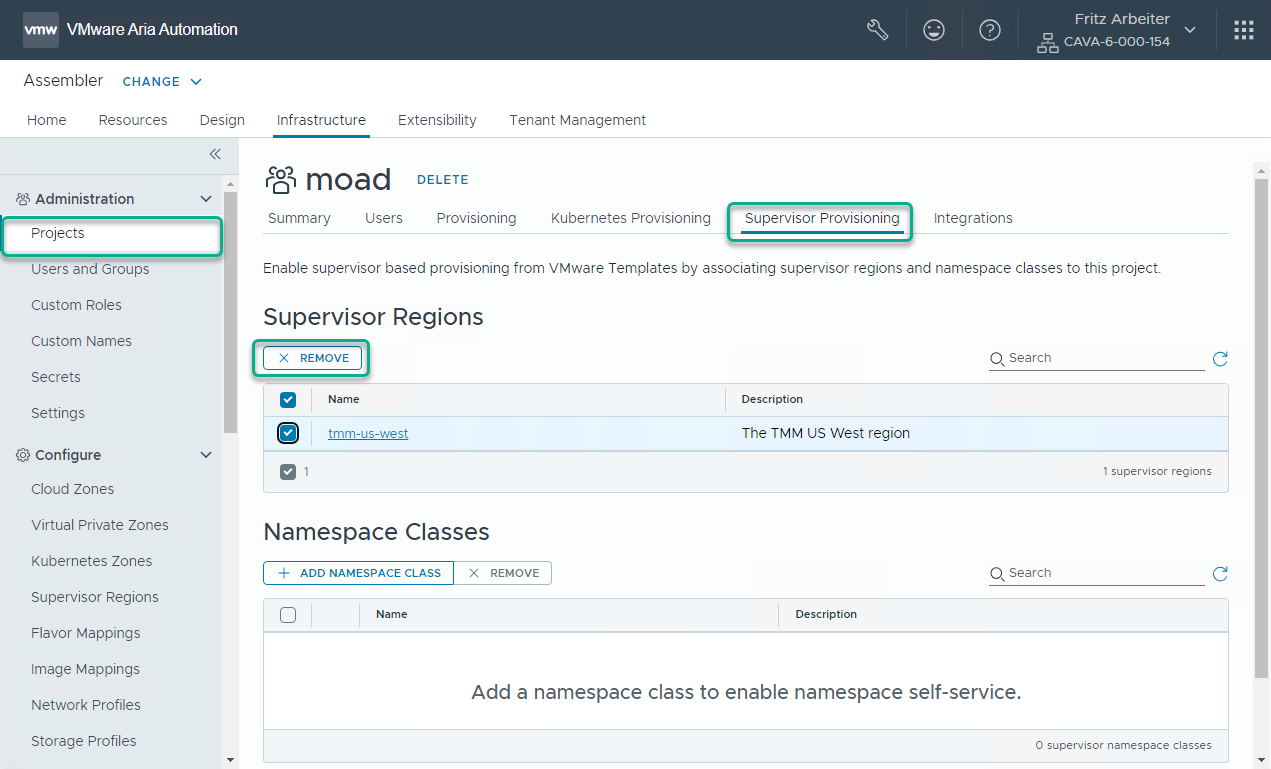Screen dimensions: 1271x769
Task: Open the services grid apps icon
Action: [1244, 30]
